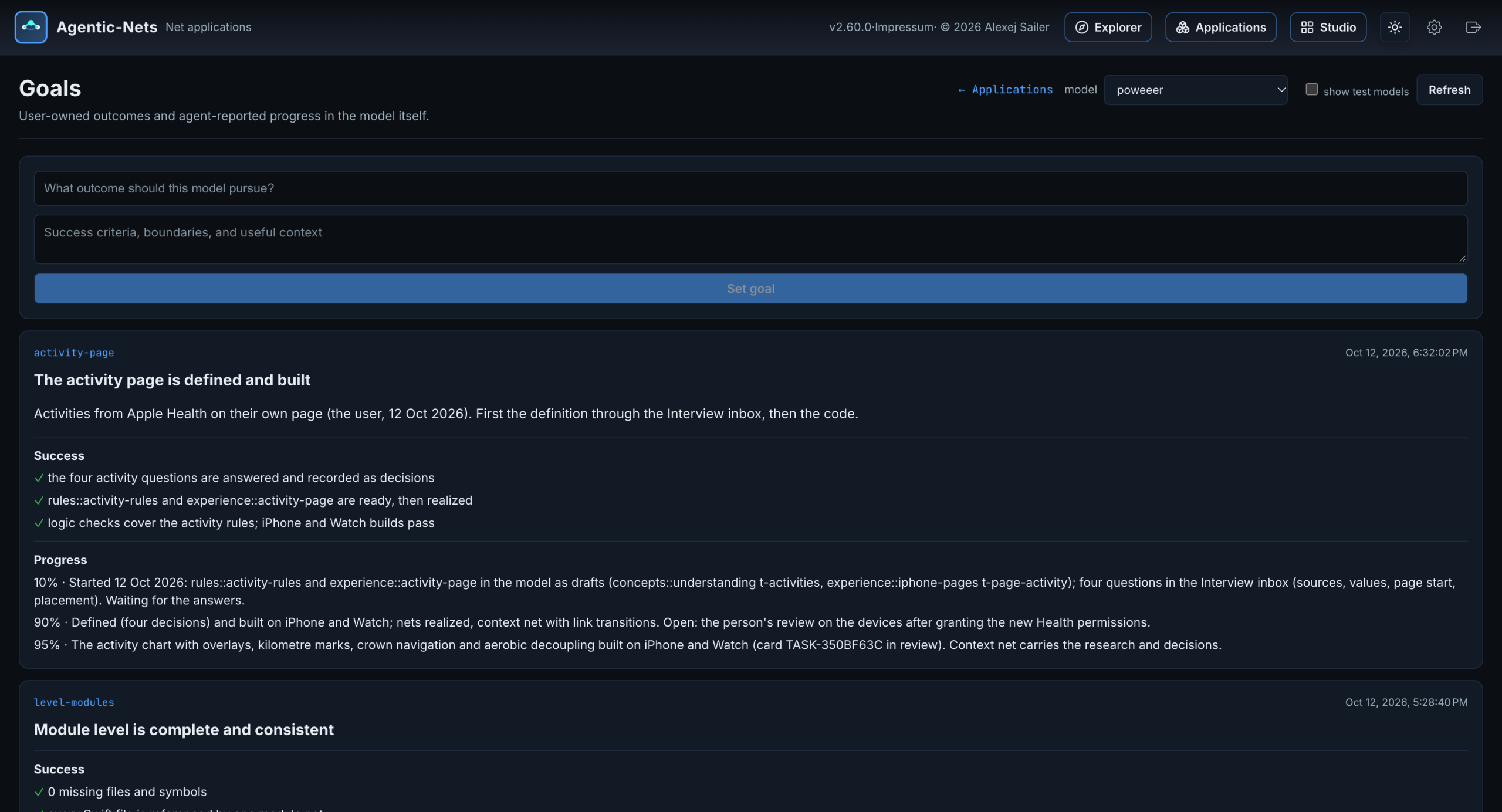Click the level-modules goal tag
Image resolution: width=1502 pixels, height=812 pixels.
click(x=74, y=702)
